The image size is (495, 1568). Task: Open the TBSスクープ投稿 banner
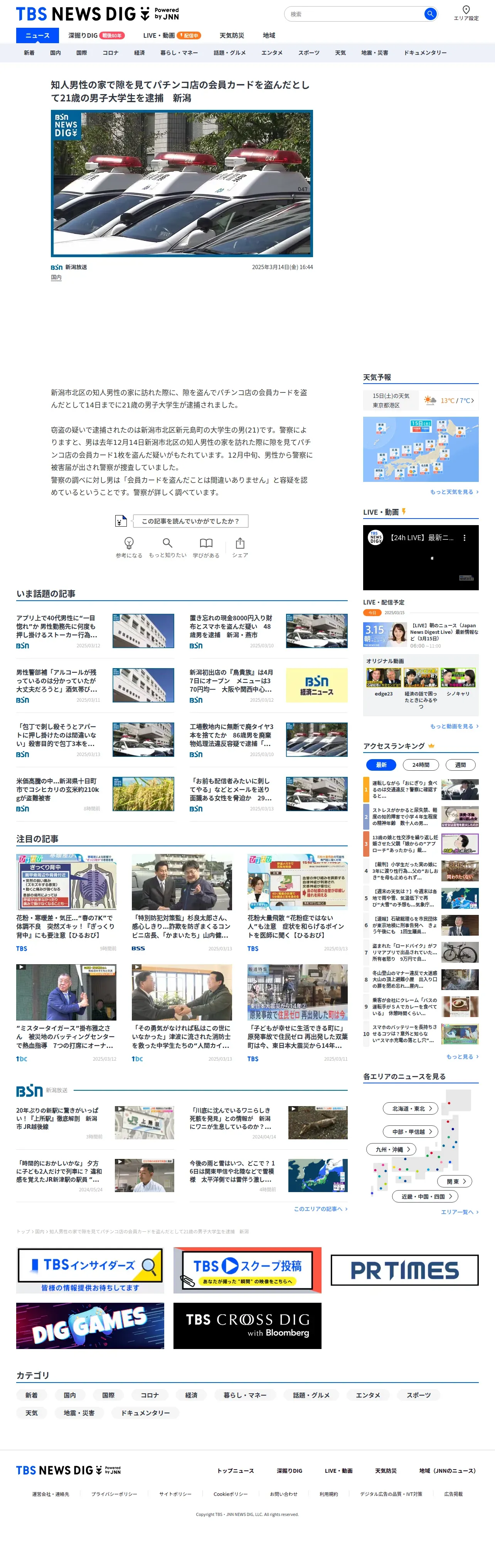click(x=247, y=1270)
